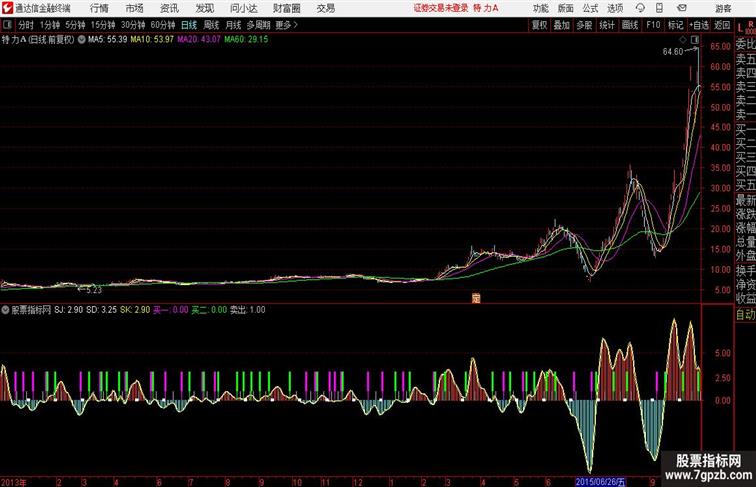756x487 pixels.
Task: Open the 版面 menu
Action: (566, 8)
